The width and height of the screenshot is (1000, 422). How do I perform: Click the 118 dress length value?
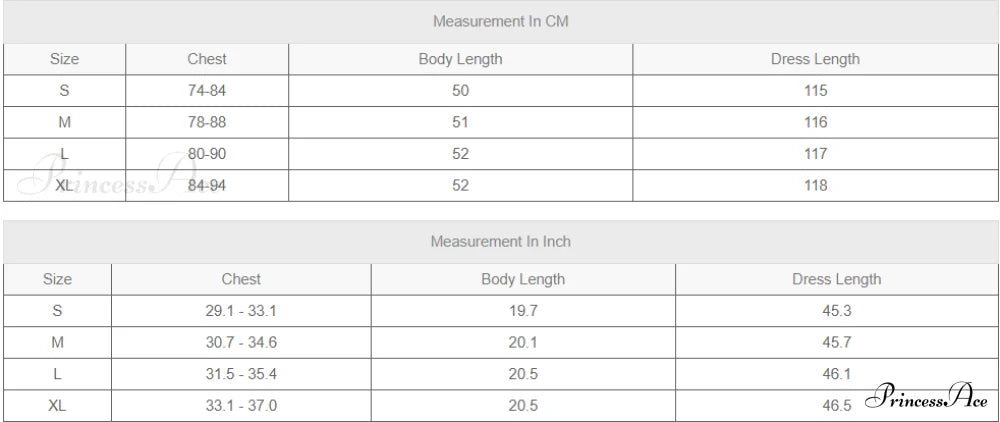click(815, 185)
